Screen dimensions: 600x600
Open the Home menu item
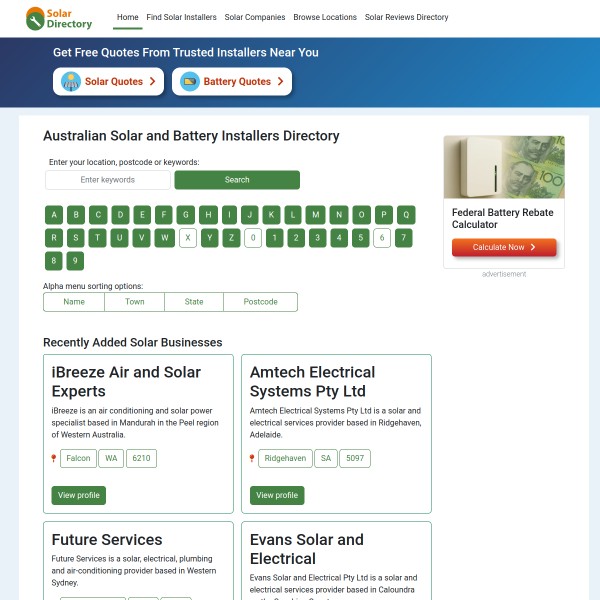(x=127, y=17)
